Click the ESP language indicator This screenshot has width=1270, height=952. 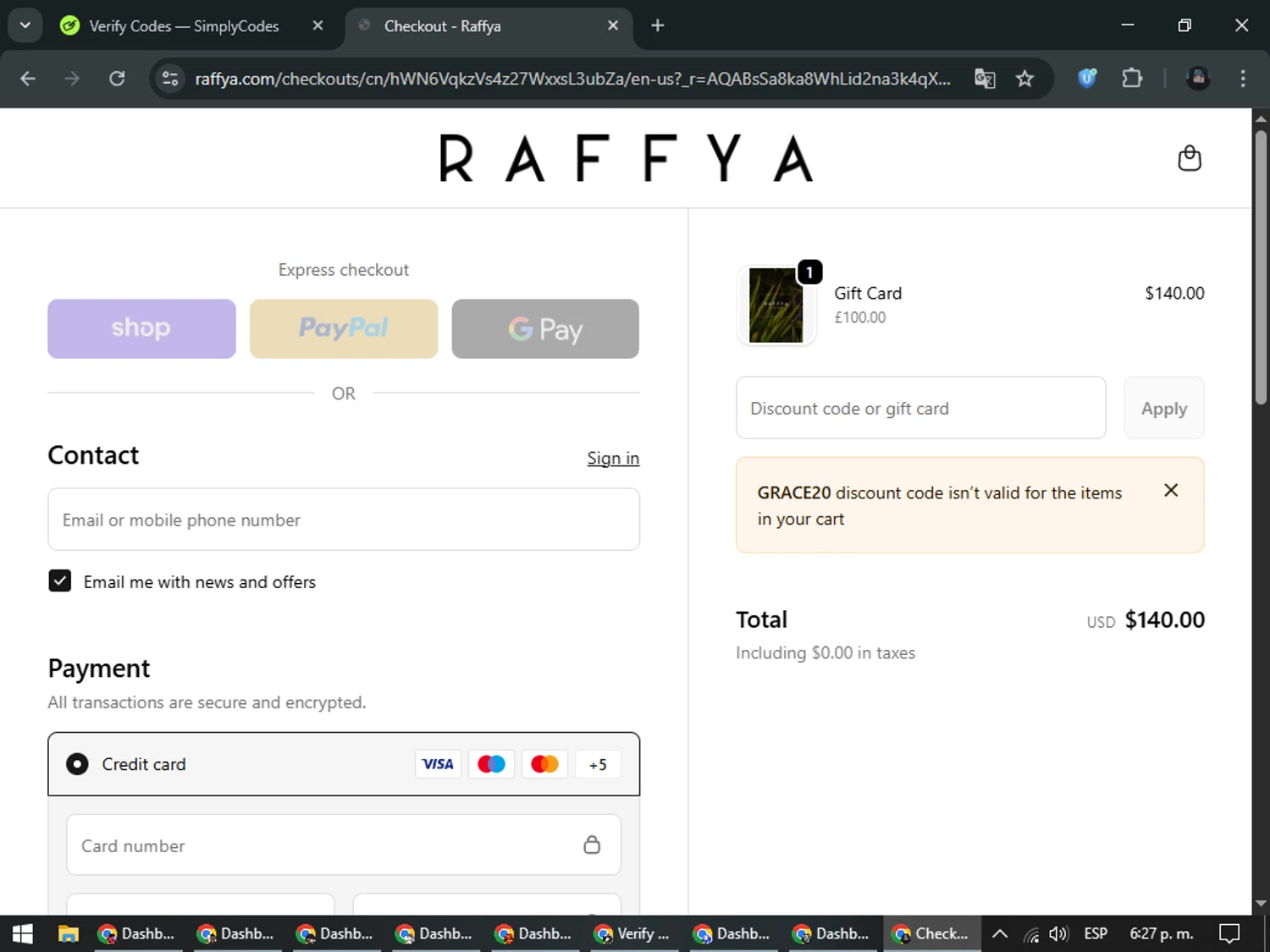click(x=1096, y=933)
